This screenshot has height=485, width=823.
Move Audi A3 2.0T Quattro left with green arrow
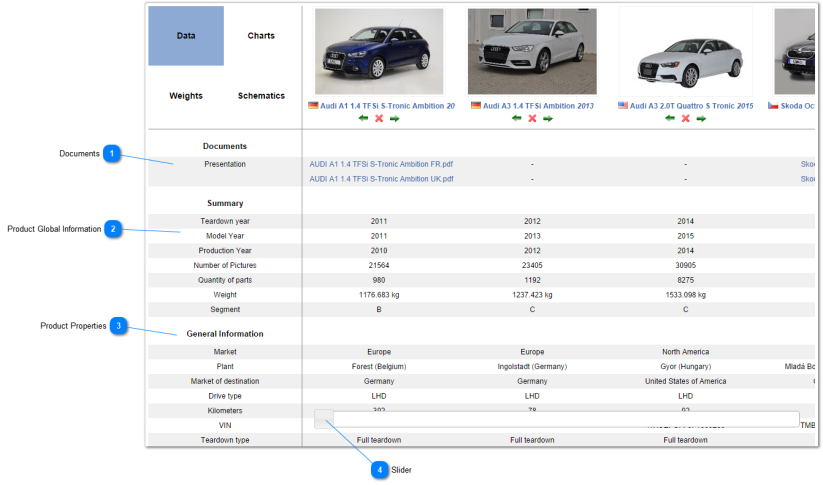coord(670,118)
